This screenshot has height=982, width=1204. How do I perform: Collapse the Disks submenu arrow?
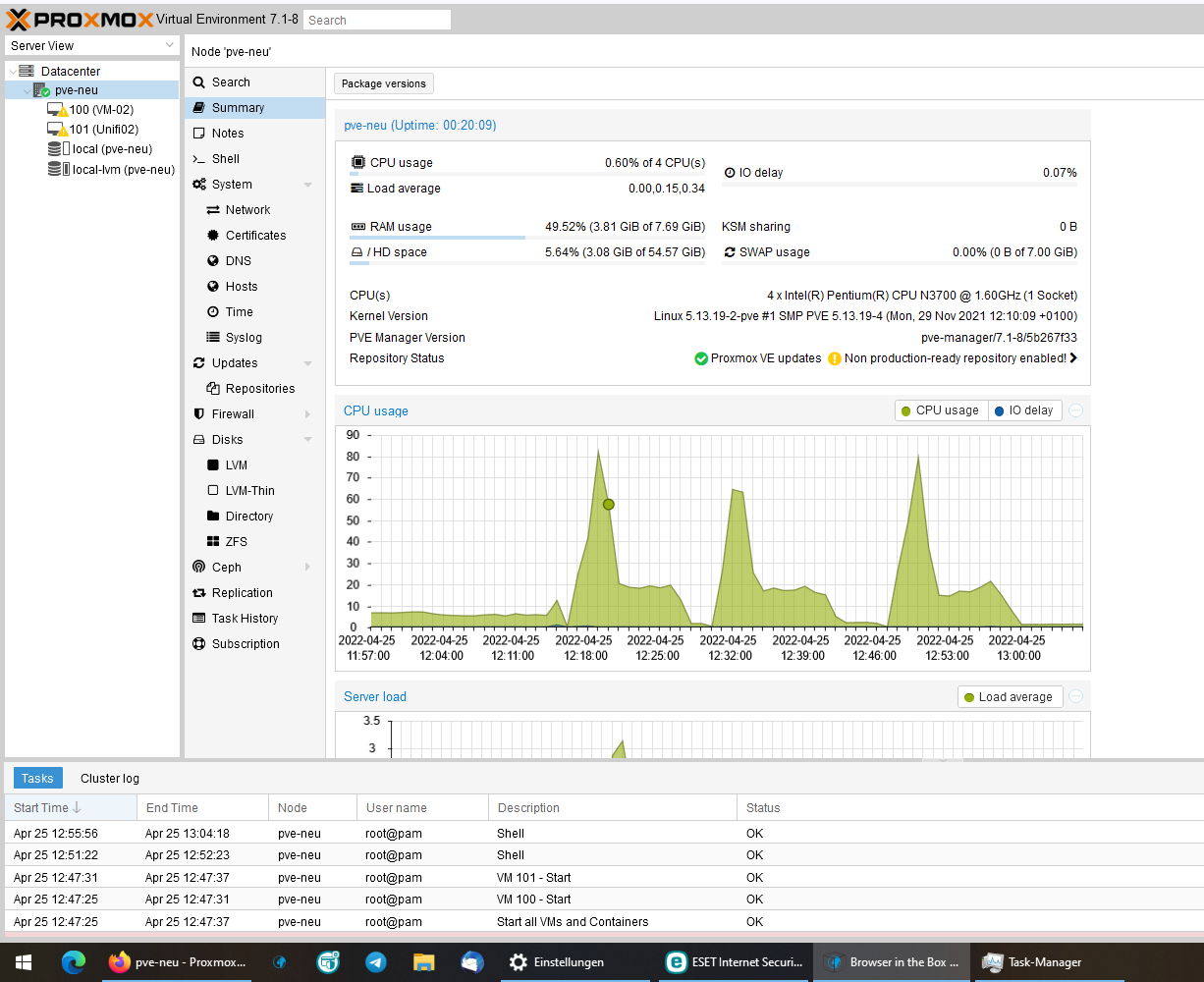[x=307, y=440]
